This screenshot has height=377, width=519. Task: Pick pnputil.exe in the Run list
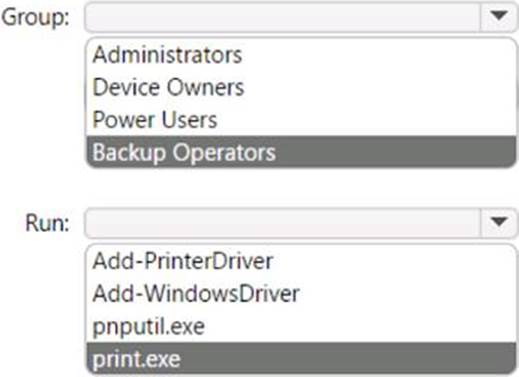tap(149, 327)
